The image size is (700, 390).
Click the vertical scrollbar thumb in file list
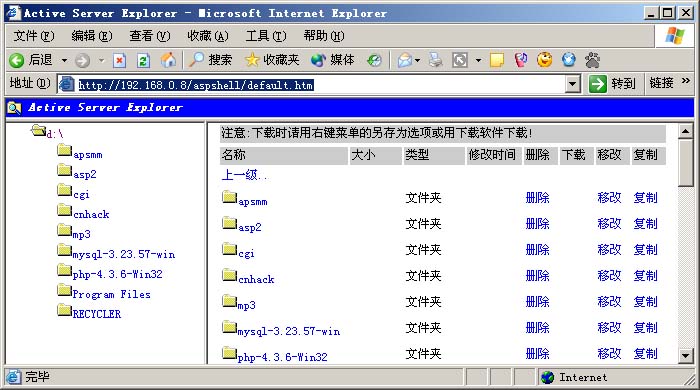coord(685,162)
